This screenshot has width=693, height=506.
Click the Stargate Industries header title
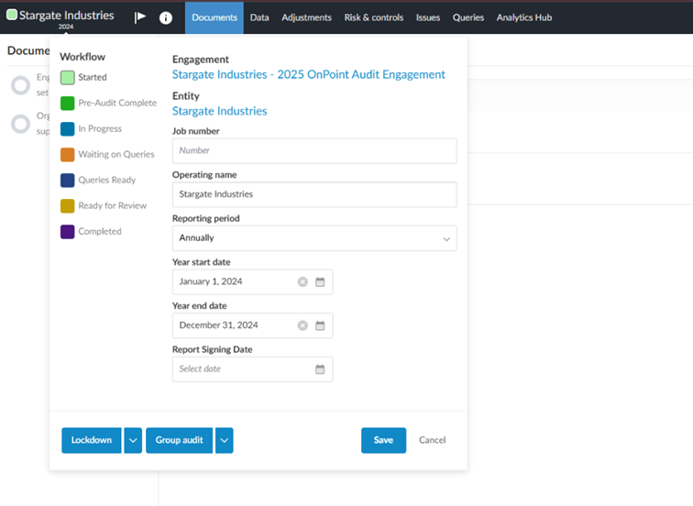[66, 15]
